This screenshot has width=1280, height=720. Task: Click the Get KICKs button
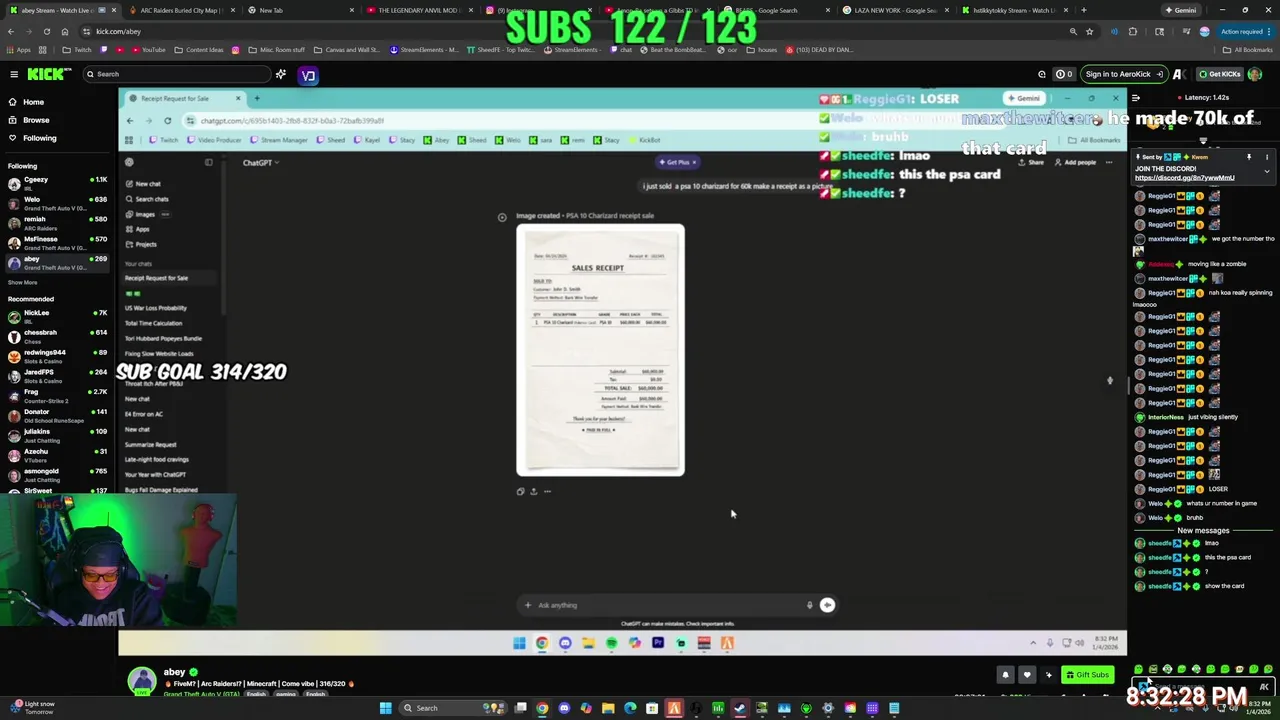[x=1219, y=74]
